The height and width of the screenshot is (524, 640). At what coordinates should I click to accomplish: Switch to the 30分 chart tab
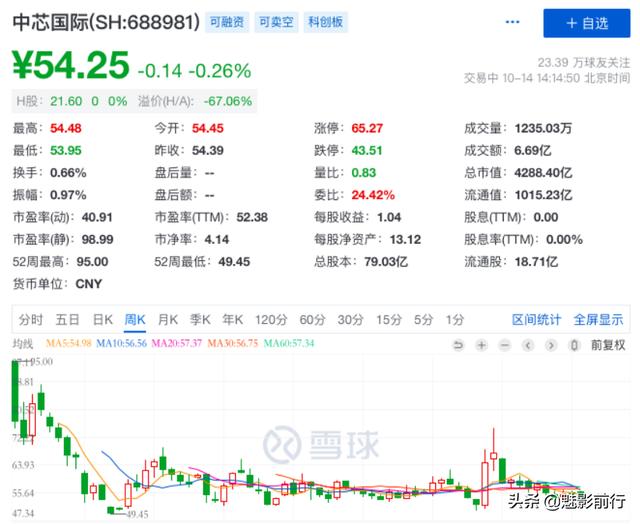pos(350,320)
